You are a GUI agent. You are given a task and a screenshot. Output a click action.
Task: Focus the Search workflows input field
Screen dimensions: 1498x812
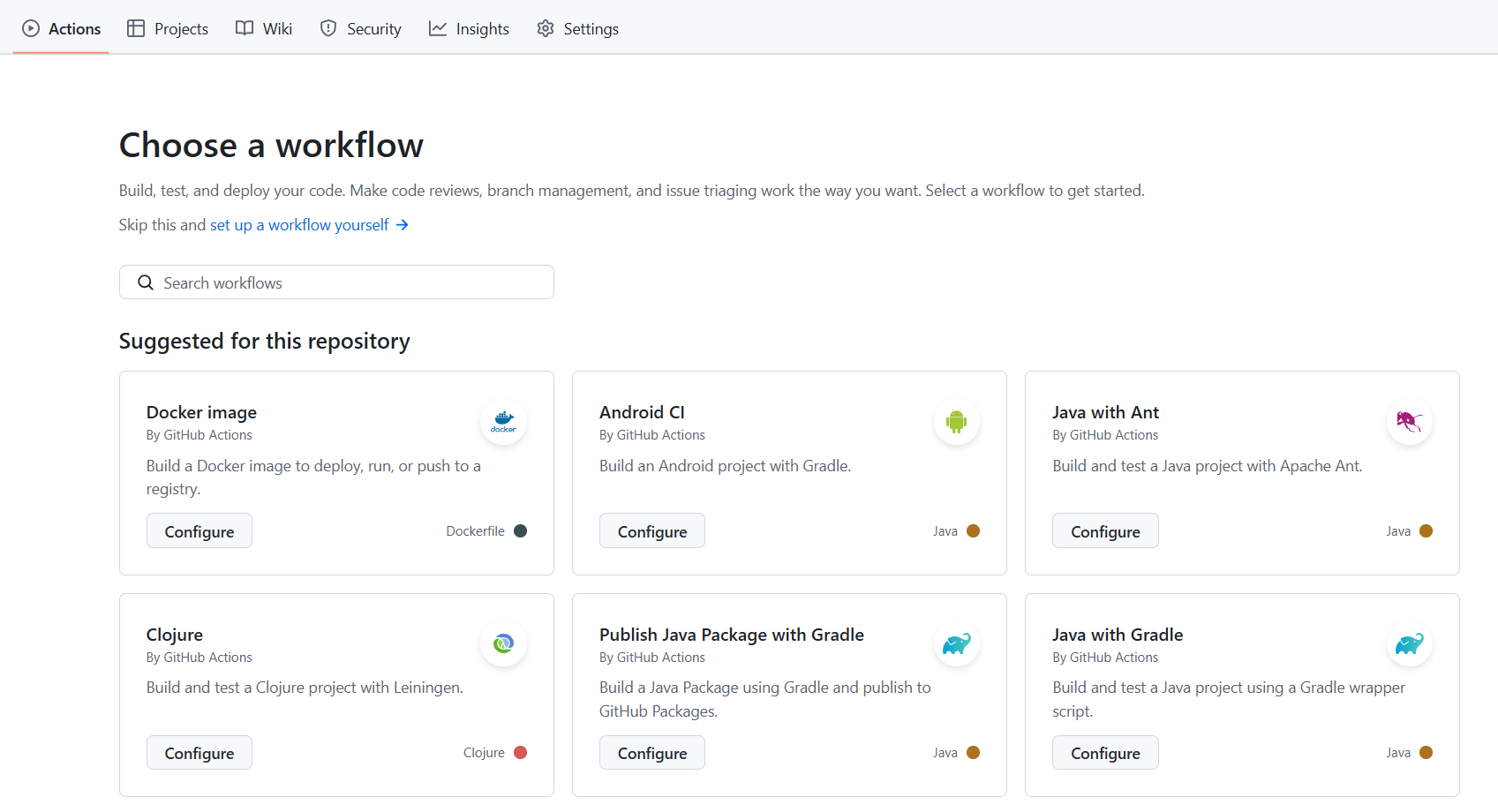353,282
